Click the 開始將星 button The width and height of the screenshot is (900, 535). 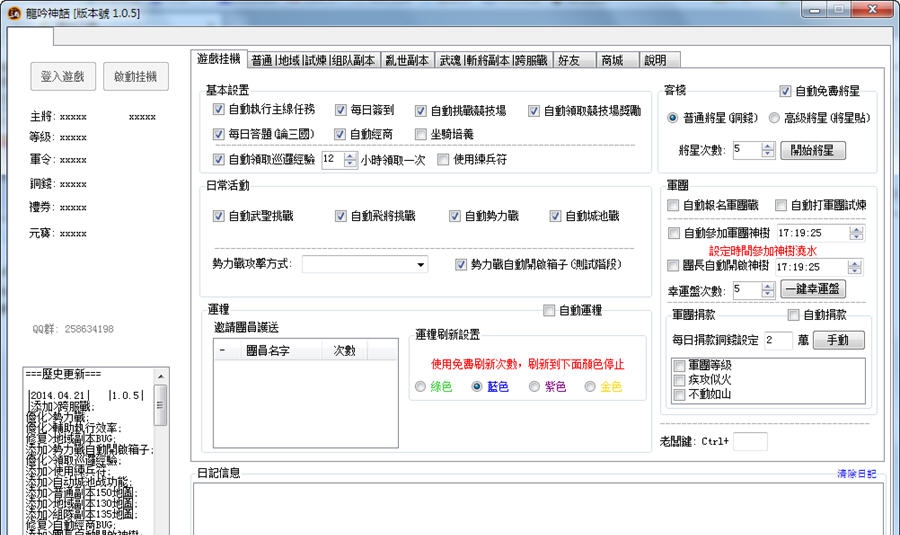[813, 150]
